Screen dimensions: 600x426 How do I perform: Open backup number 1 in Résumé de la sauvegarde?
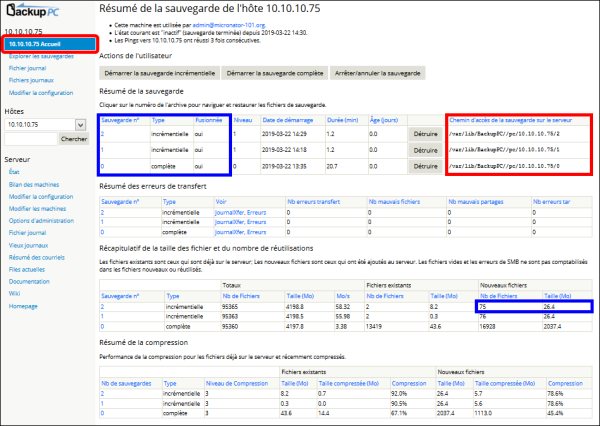(x=102, y=150)
